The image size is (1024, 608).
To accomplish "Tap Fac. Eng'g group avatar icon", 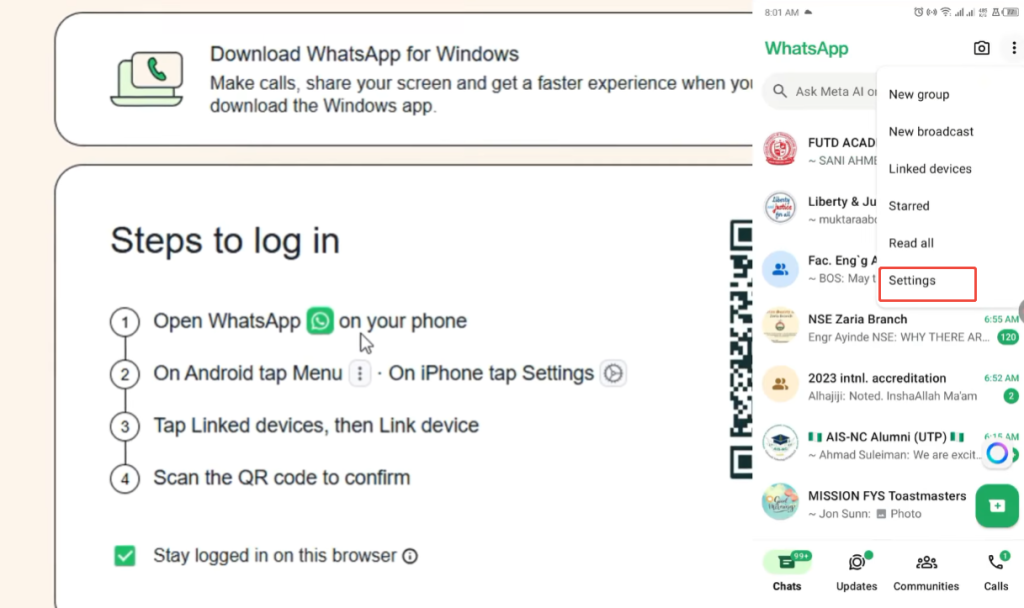I will click(780, 268).
